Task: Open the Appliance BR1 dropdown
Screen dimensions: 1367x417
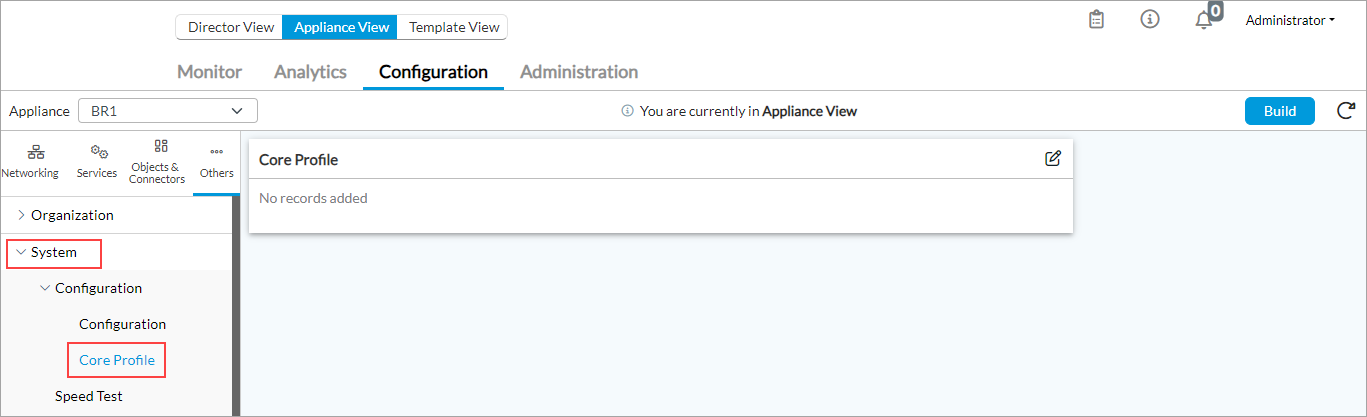Action: (x=167, y=111)
